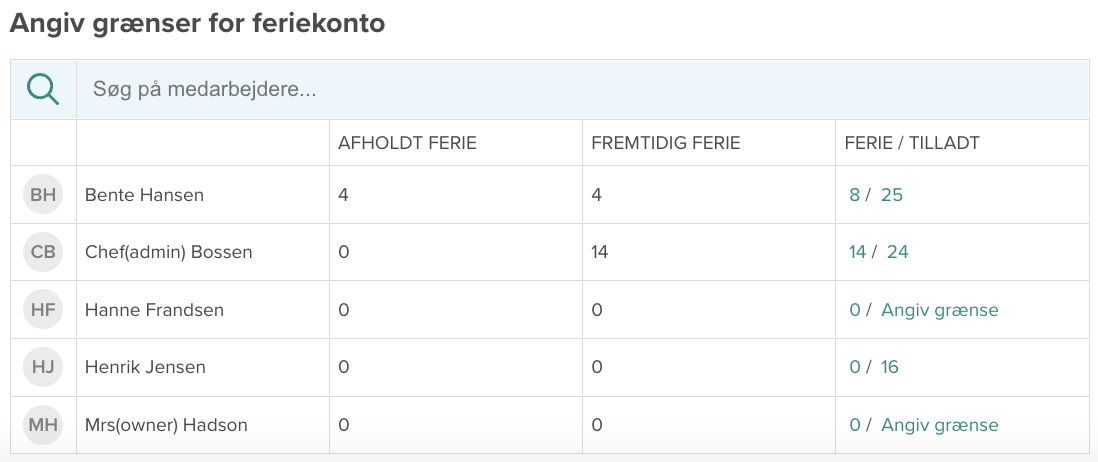The image size is (1098, 462).
Task: Click the MH avatar icon
Action: pos(43,425)
